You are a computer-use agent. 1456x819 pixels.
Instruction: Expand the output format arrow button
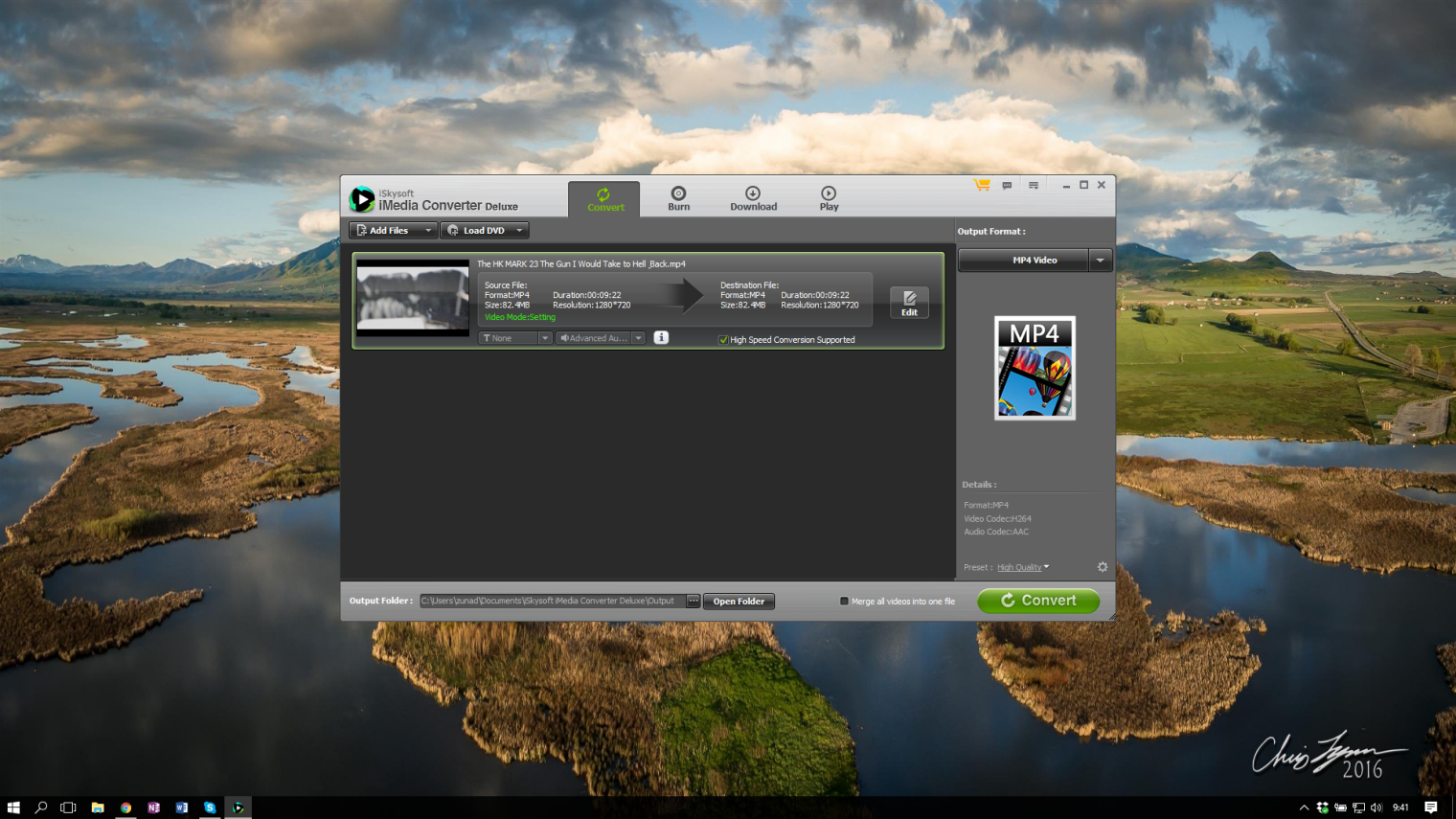(1100, 261)
